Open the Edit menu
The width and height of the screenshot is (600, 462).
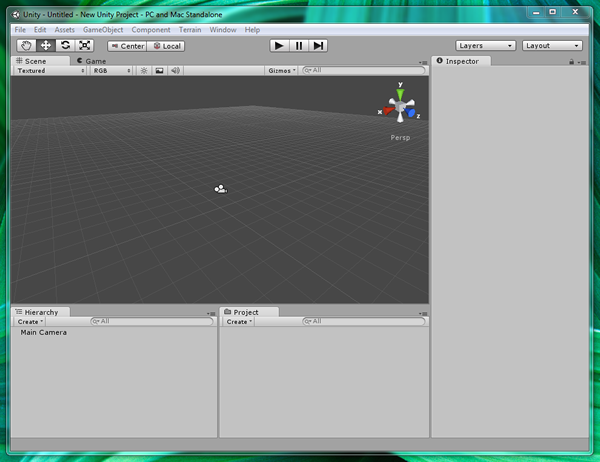(40, 30)
